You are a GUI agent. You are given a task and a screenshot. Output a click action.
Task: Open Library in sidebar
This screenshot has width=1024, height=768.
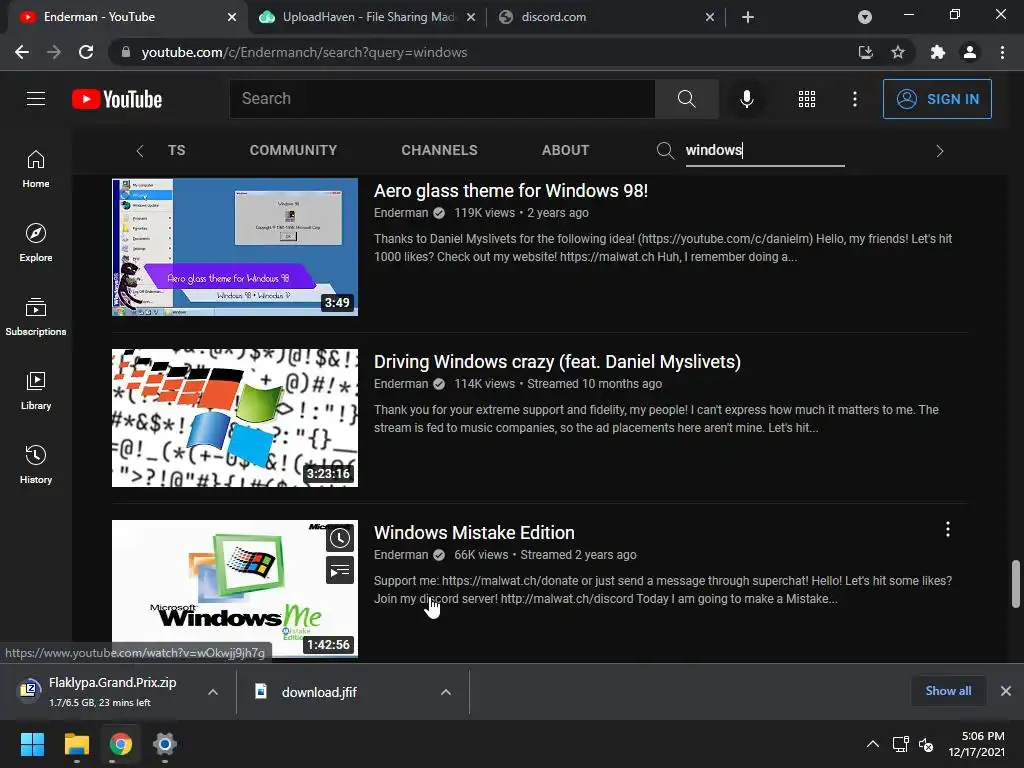tap(36, 391)
